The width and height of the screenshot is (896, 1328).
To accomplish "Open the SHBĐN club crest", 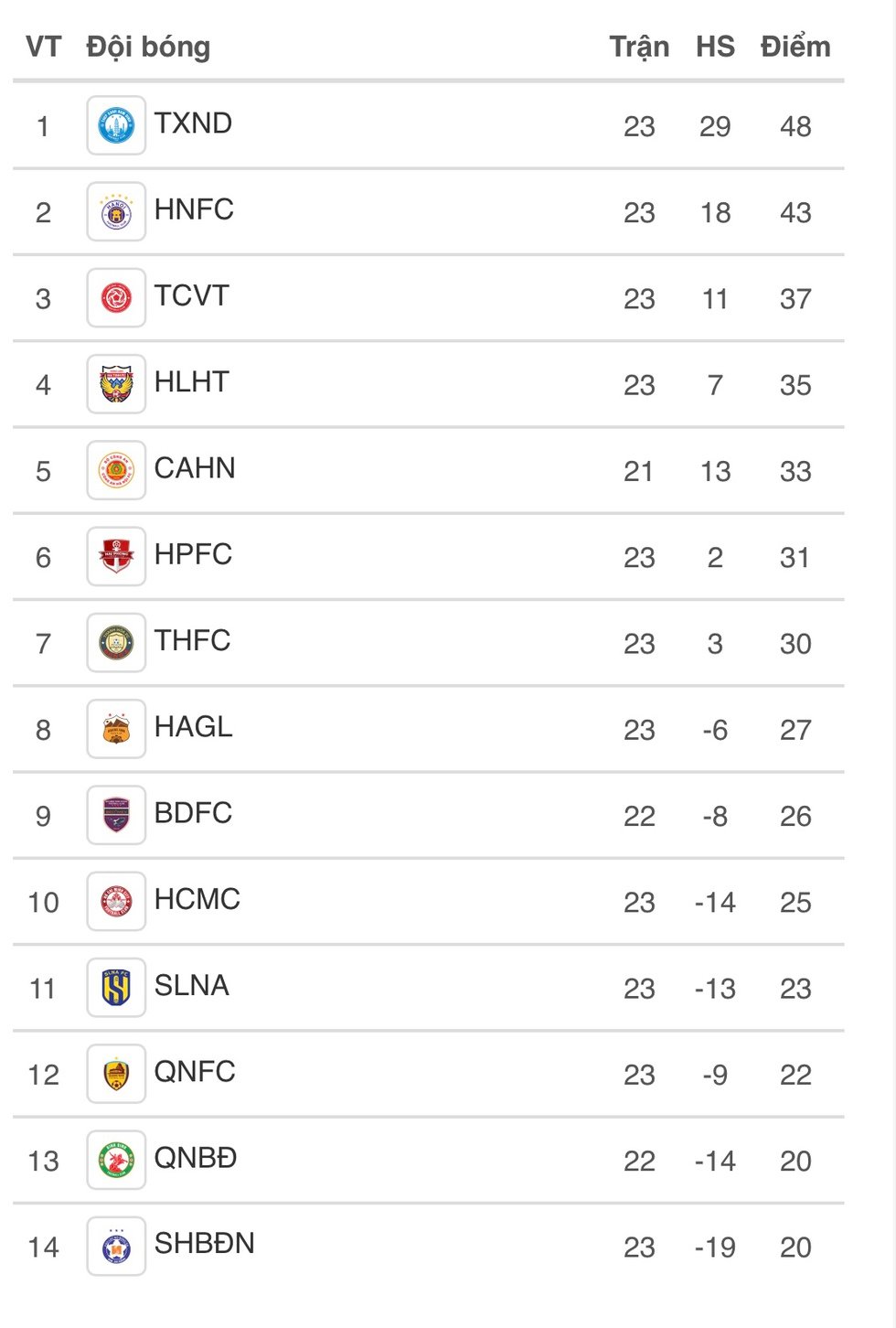I will pyautogui.click(x=116, y=1247).
